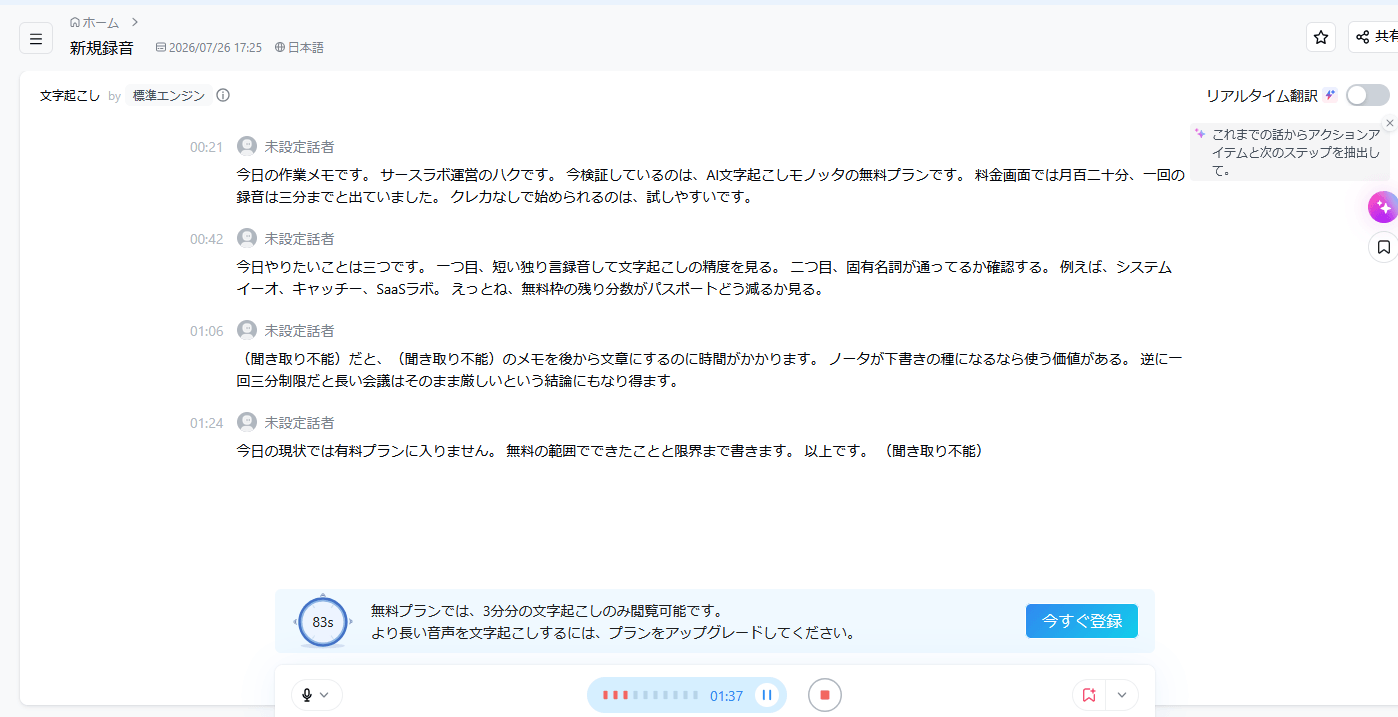Jump to timestamp 01:24
Screen dimensions: 1398x717
(207, 423)
